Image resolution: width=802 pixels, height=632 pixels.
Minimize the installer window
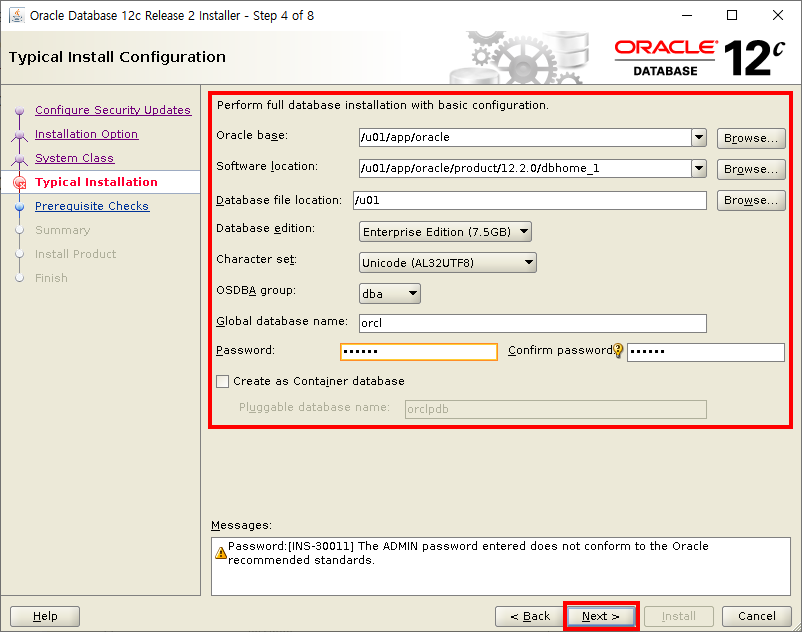coord(687,15)
